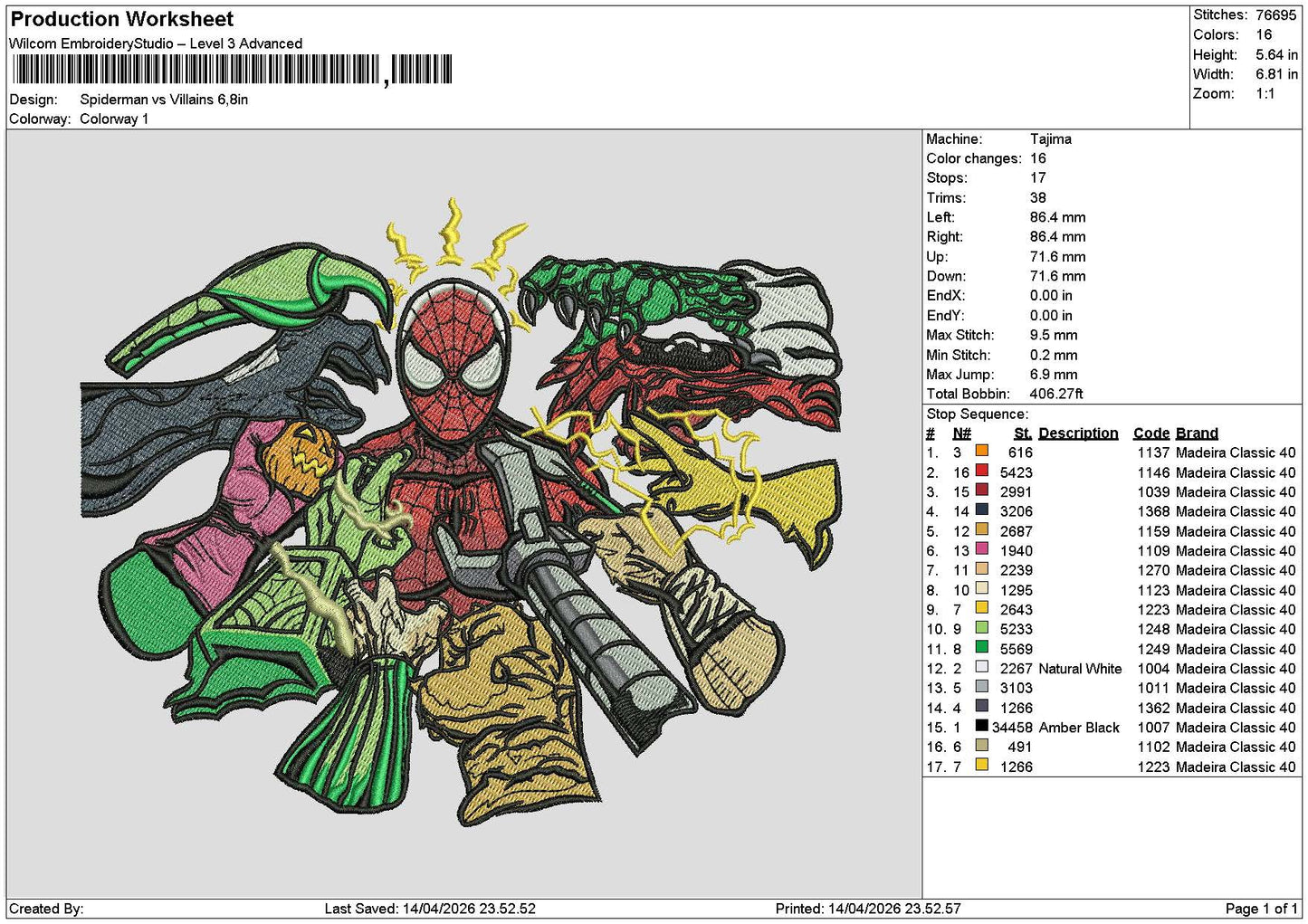Click the orange swatch for code 1137
This screenshot has height=924, width=1308.
pos(981,452)
